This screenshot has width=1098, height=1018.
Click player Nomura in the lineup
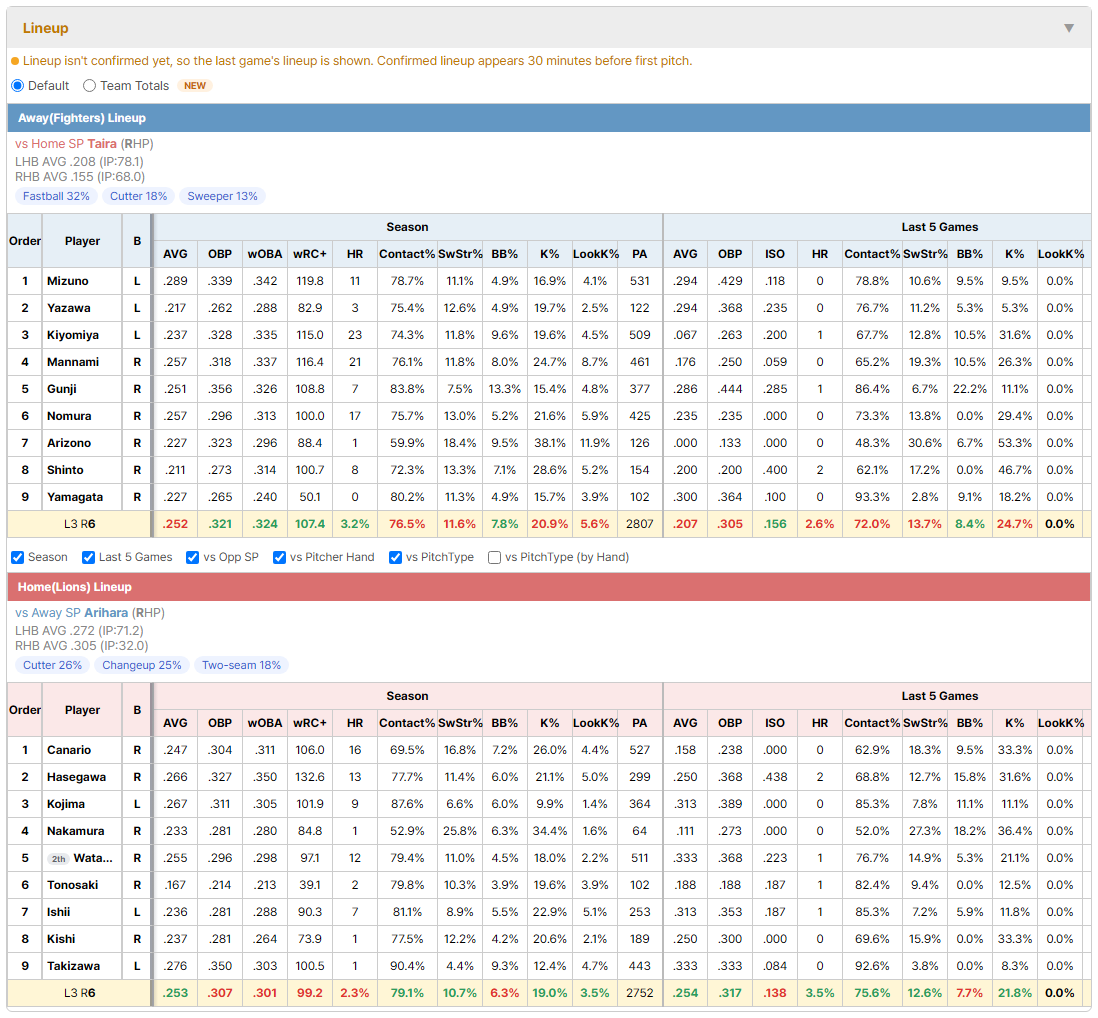pos(69,416)
